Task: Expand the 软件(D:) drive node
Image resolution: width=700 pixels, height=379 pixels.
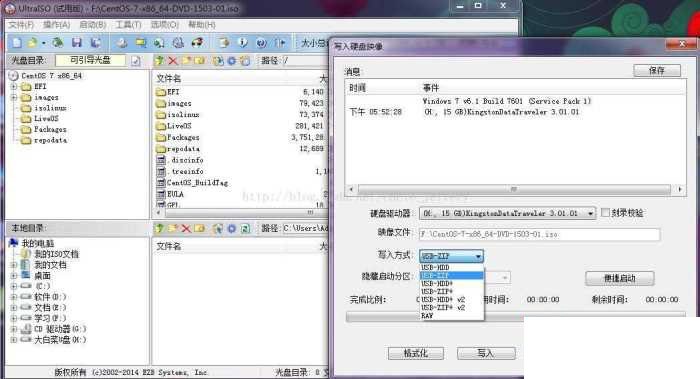Action: [x=14, y=297]
